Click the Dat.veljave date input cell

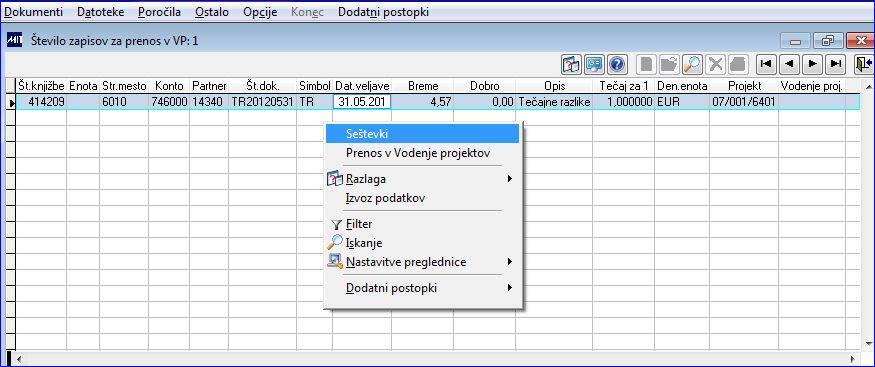[x=362, y=102]
